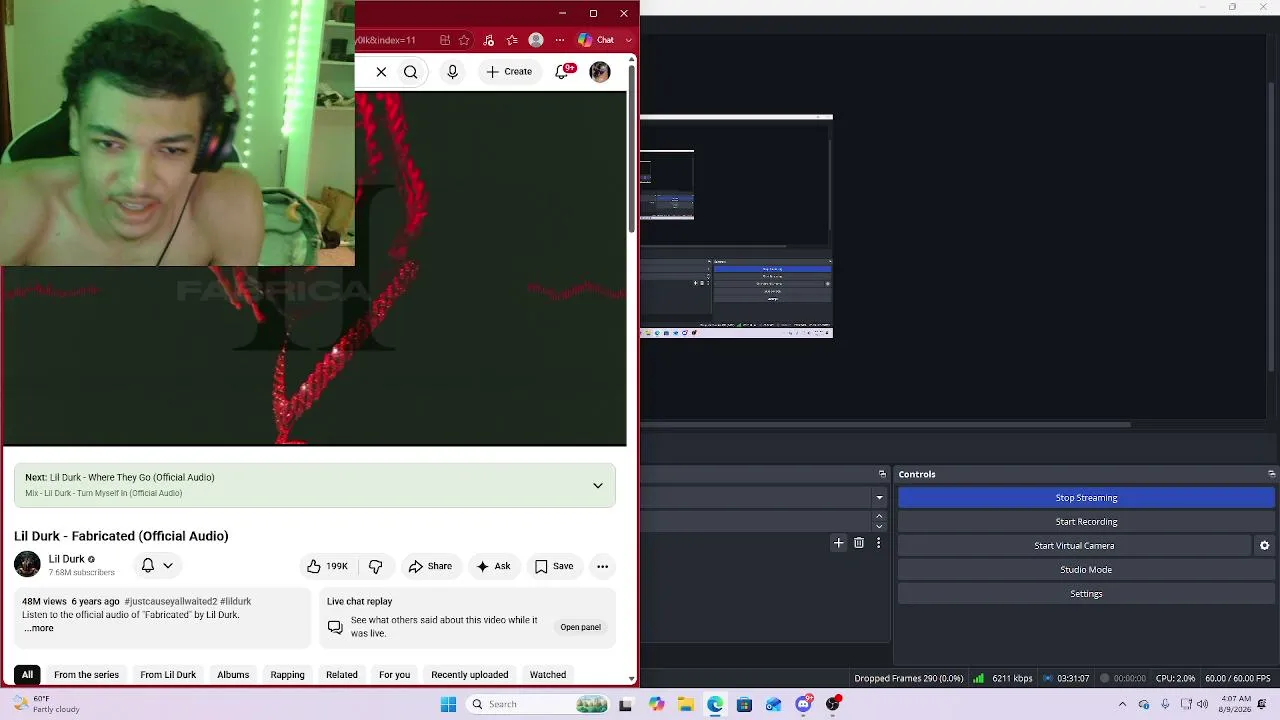Viewport: 1280px width, 720px height.
Task: Open Windows Start menu
Action: (x=448, y=704)
